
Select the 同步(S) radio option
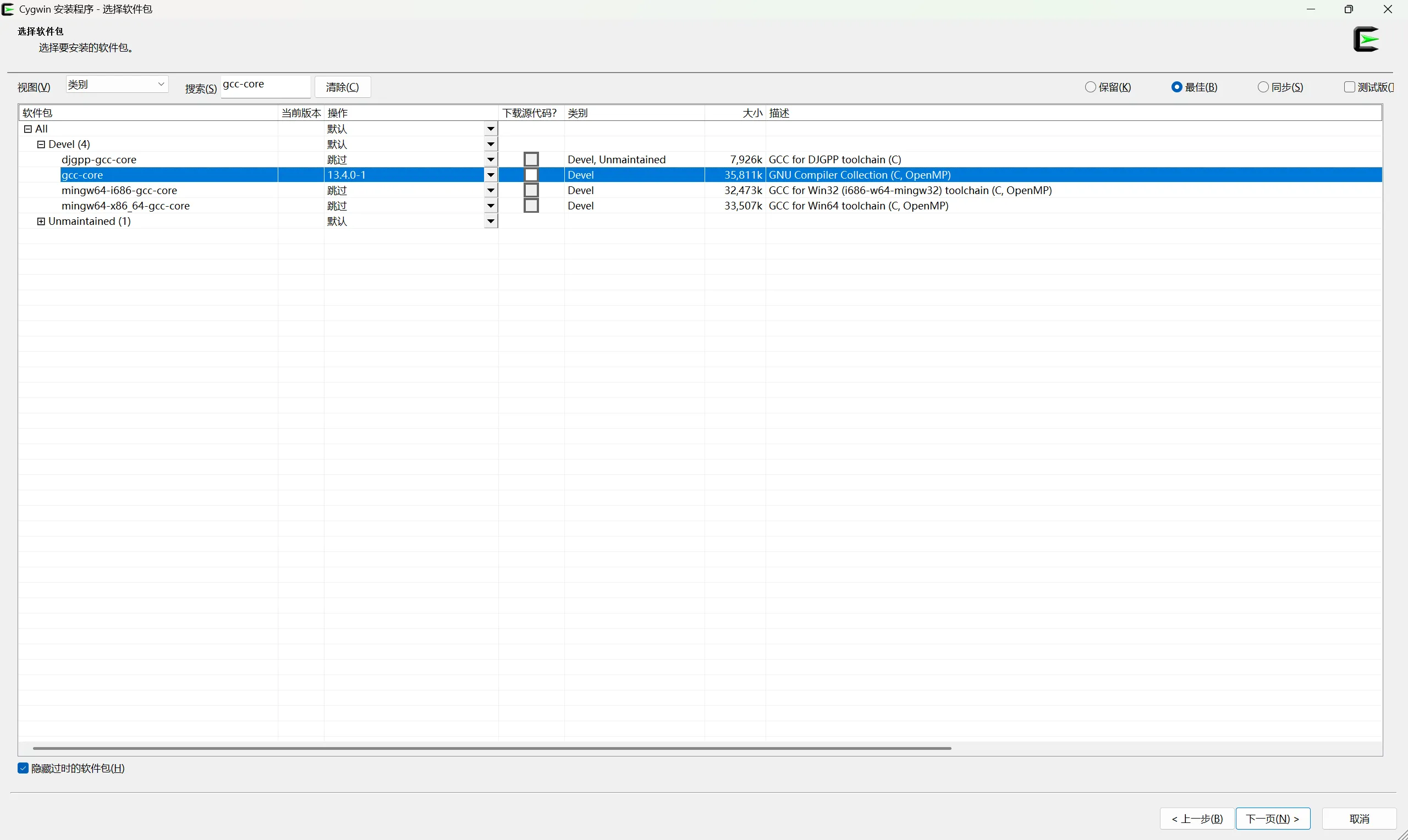click(x=1263, y=87)
